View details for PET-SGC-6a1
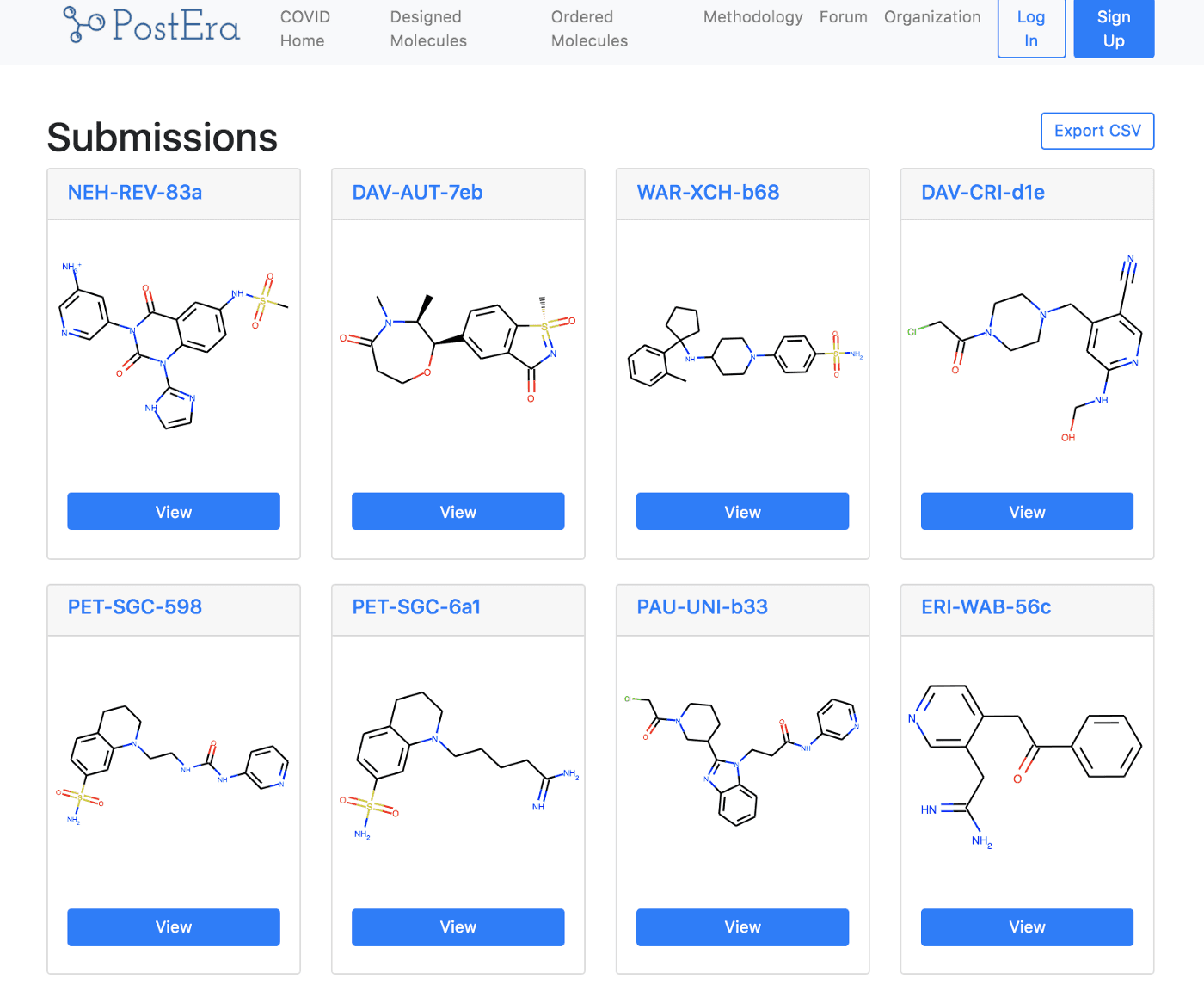This screenshot has width=1204, height=991. (458, 926)
